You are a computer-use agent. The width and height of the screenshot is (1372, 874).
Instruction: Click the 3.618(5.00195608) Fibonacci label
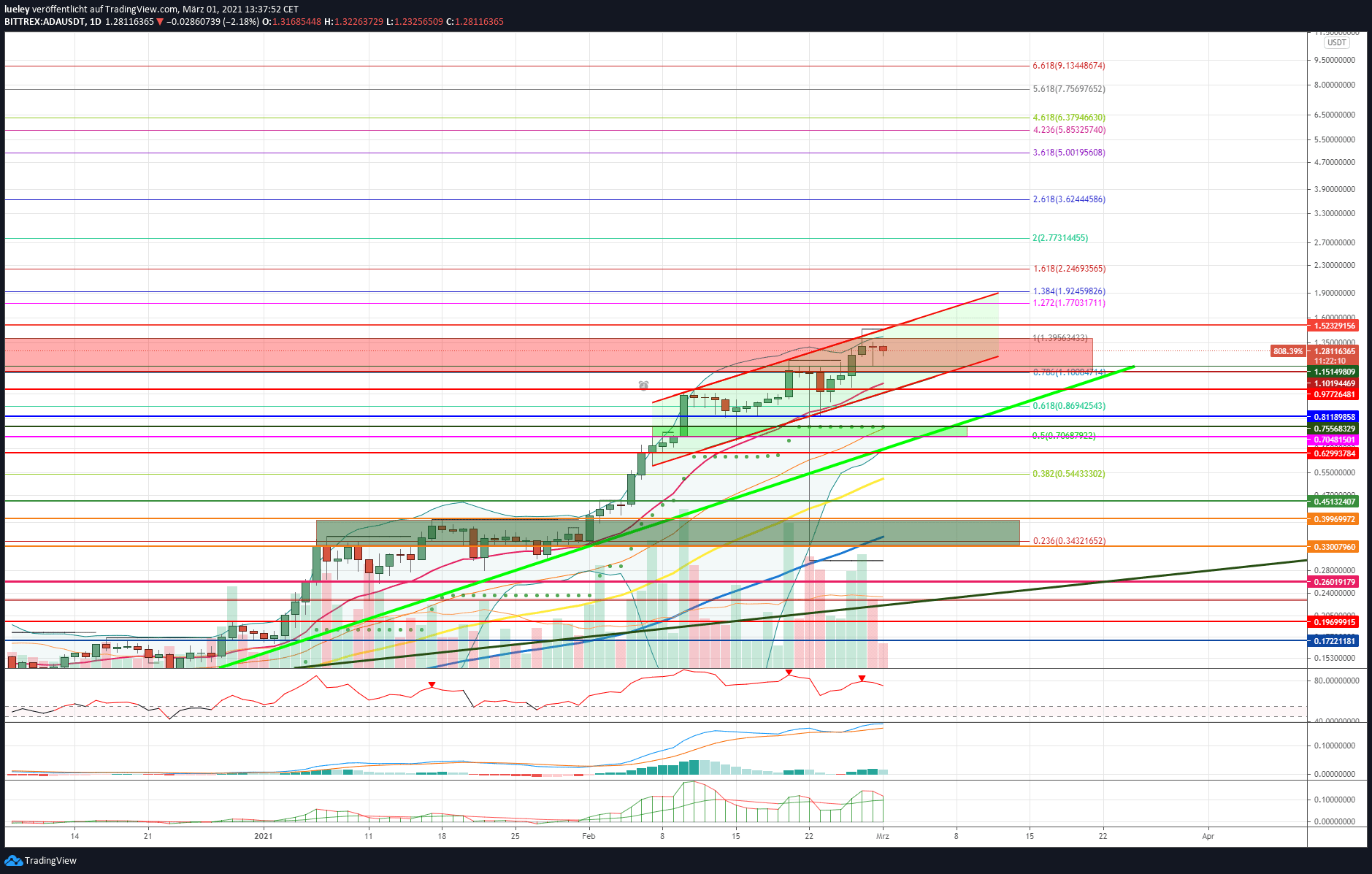point(1069,153)
